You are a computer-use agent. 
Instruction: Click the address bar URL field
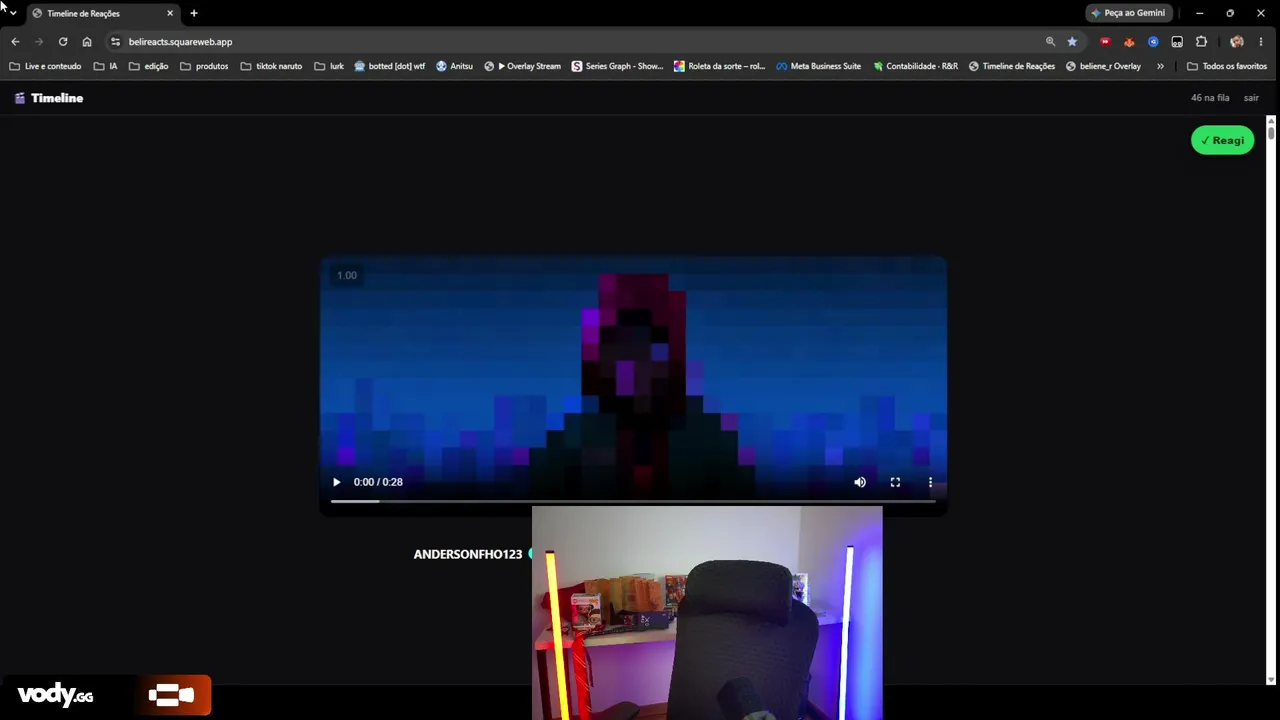[580, 42]
